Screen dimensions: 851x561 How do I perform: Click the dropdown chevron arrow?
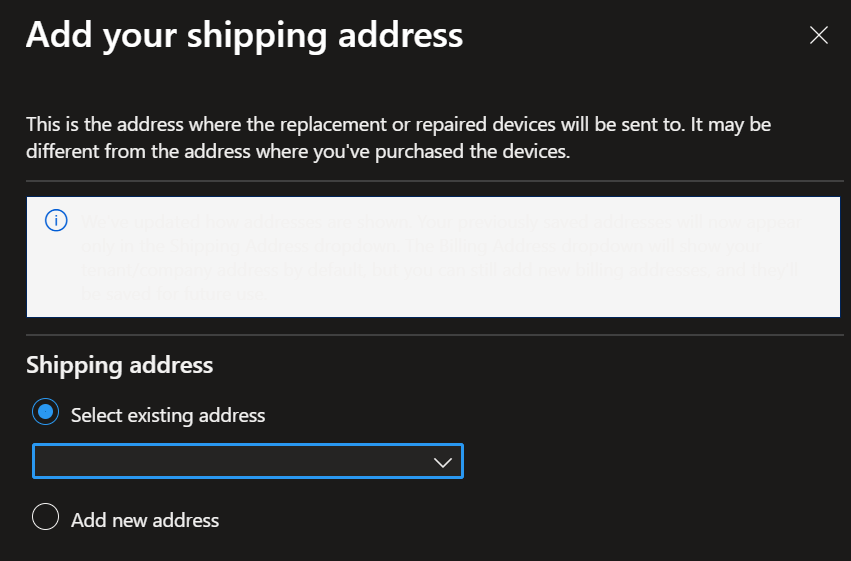[444, 462]
